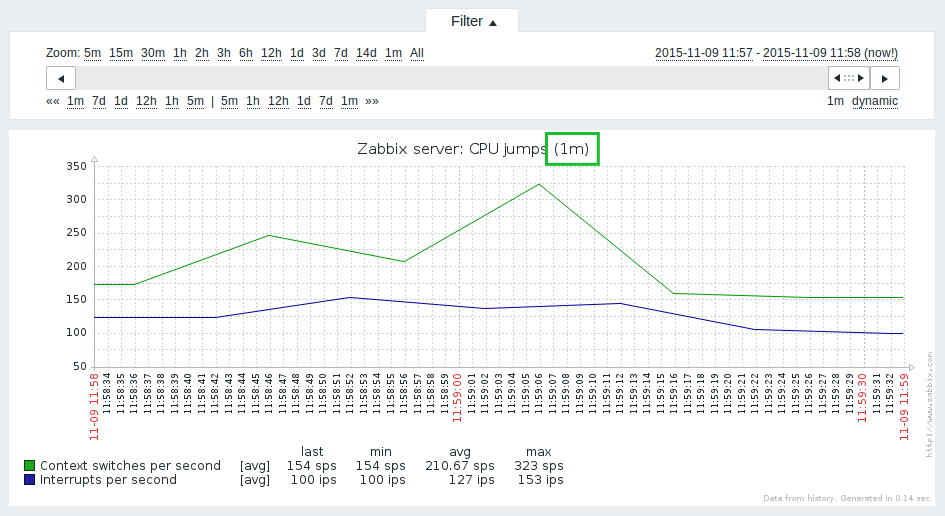The height and width of the screenshot is (516, 945).
Task: Set Zoom to 30m
Action: pyautogui.click(x=153, y=53)
